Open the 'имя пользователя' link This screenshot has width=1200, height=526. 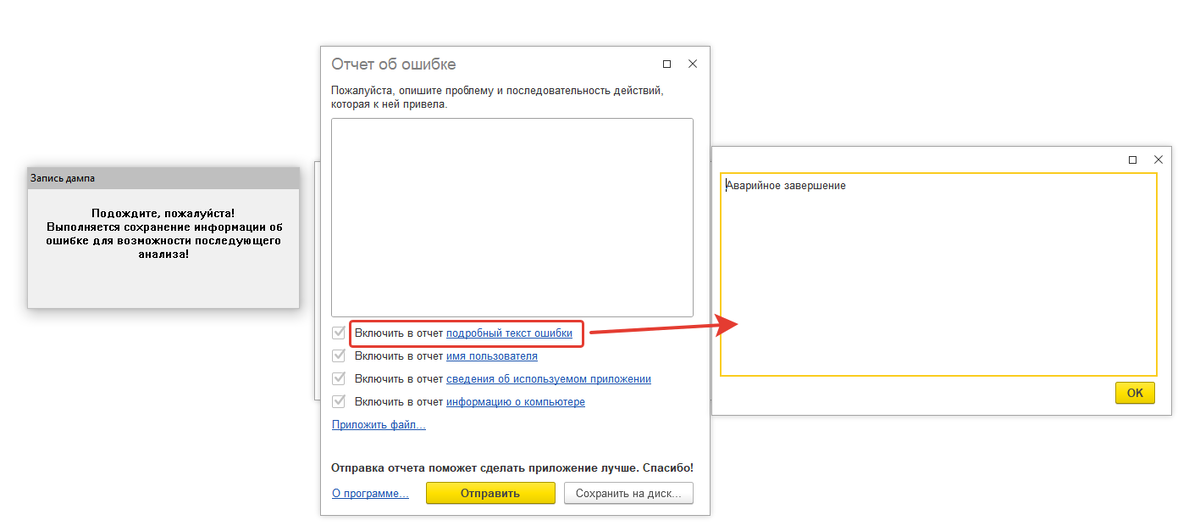(x=492, y=356)
